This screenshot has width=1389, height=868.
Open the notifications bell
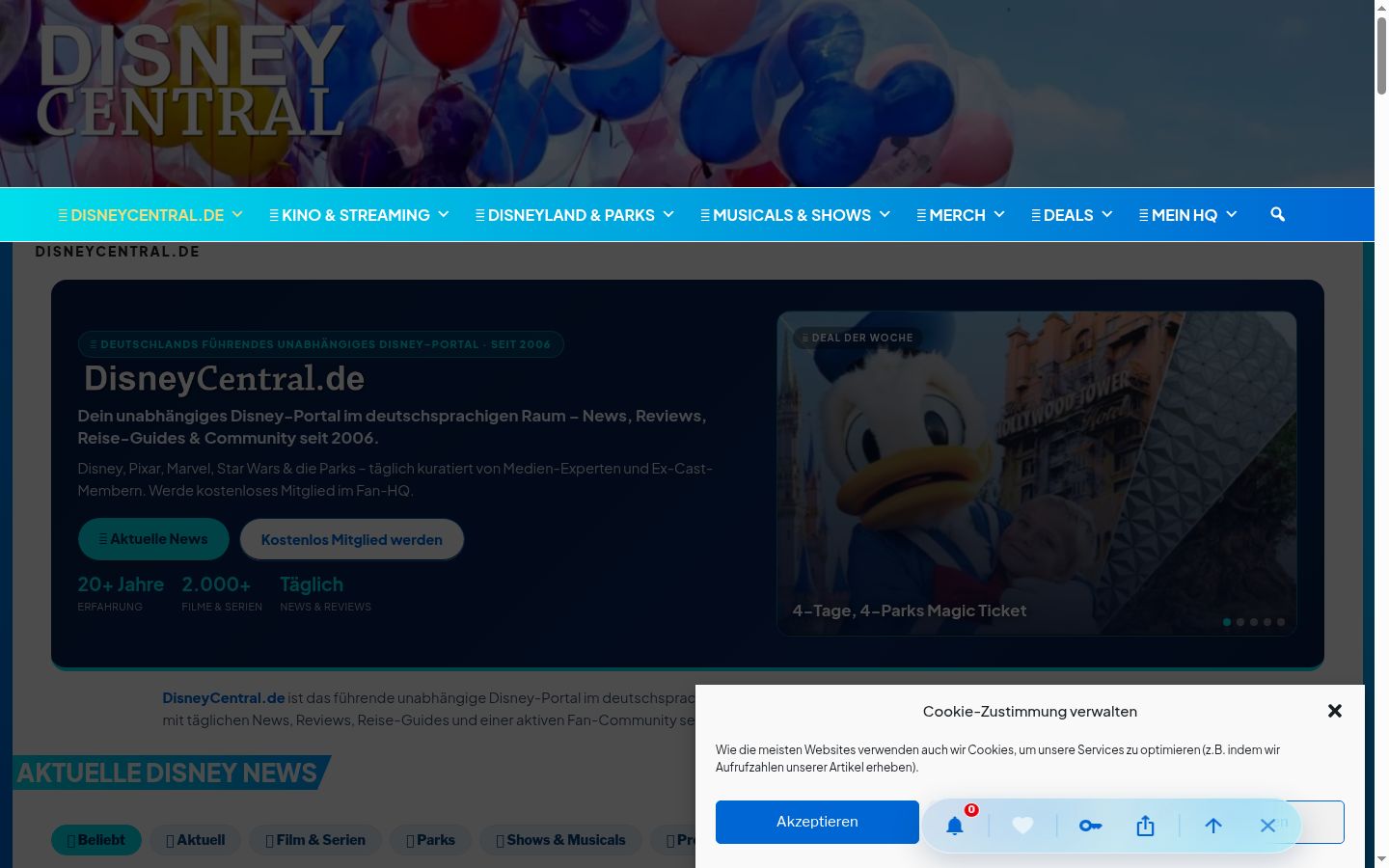[955, 826]
